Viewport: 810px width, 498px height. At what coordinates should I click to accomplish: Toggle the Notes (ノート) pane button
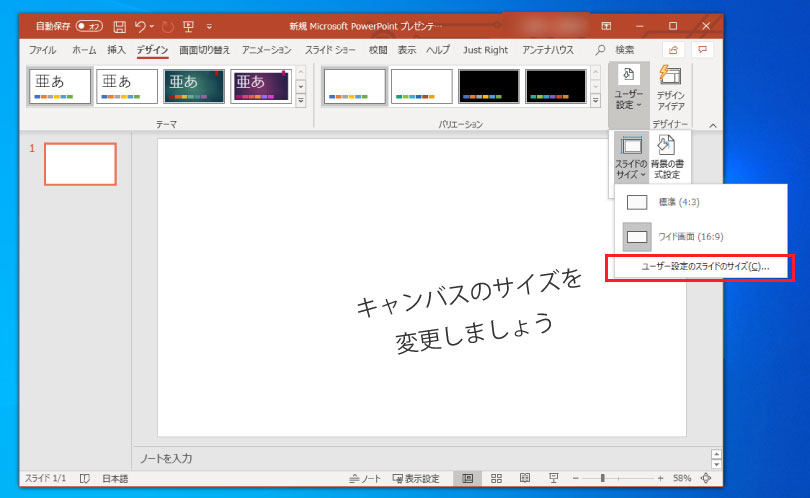pos(364,479)
